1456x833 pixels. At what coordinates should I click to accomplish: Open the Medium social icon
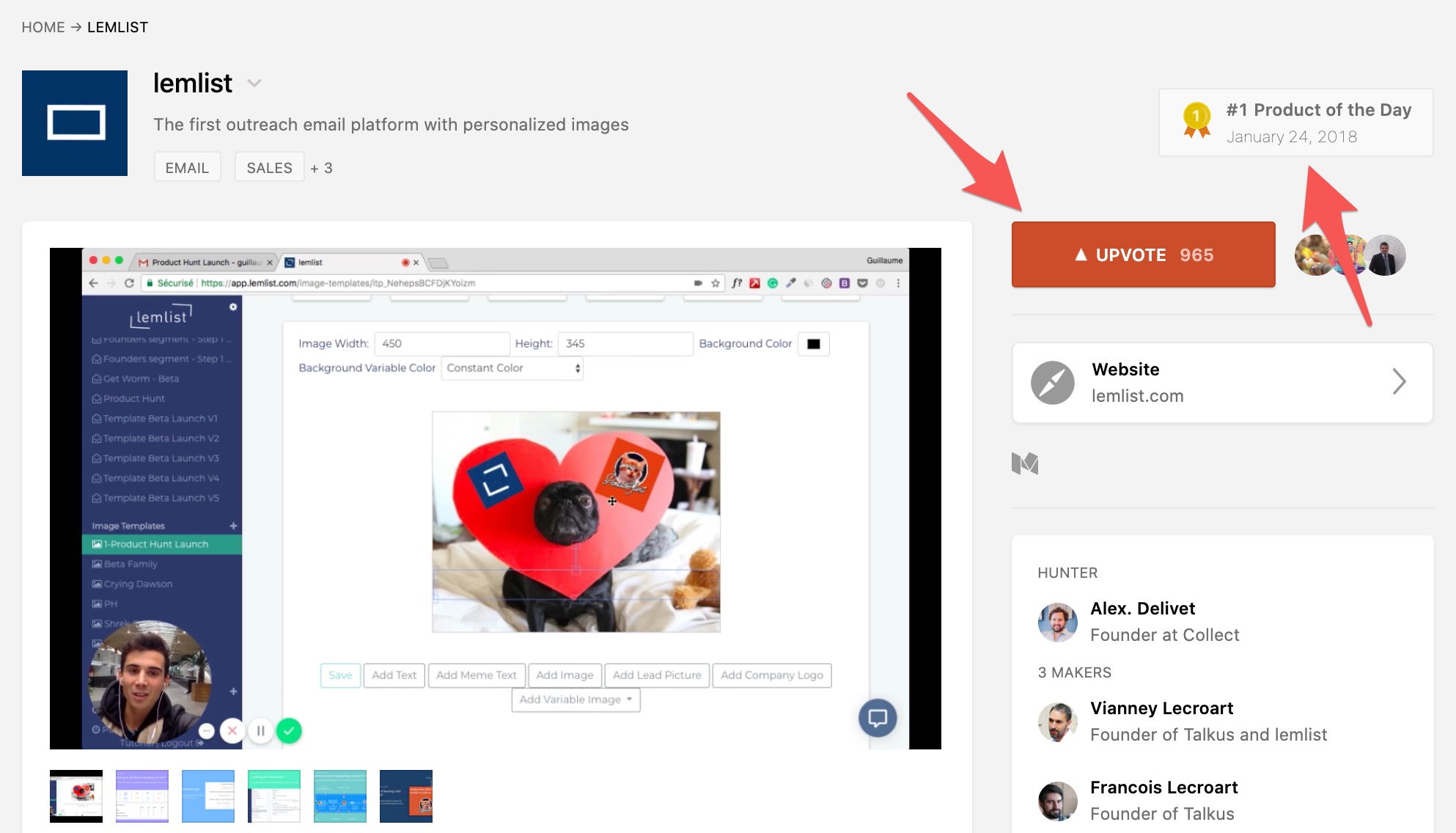click(x=1025, y=463)
